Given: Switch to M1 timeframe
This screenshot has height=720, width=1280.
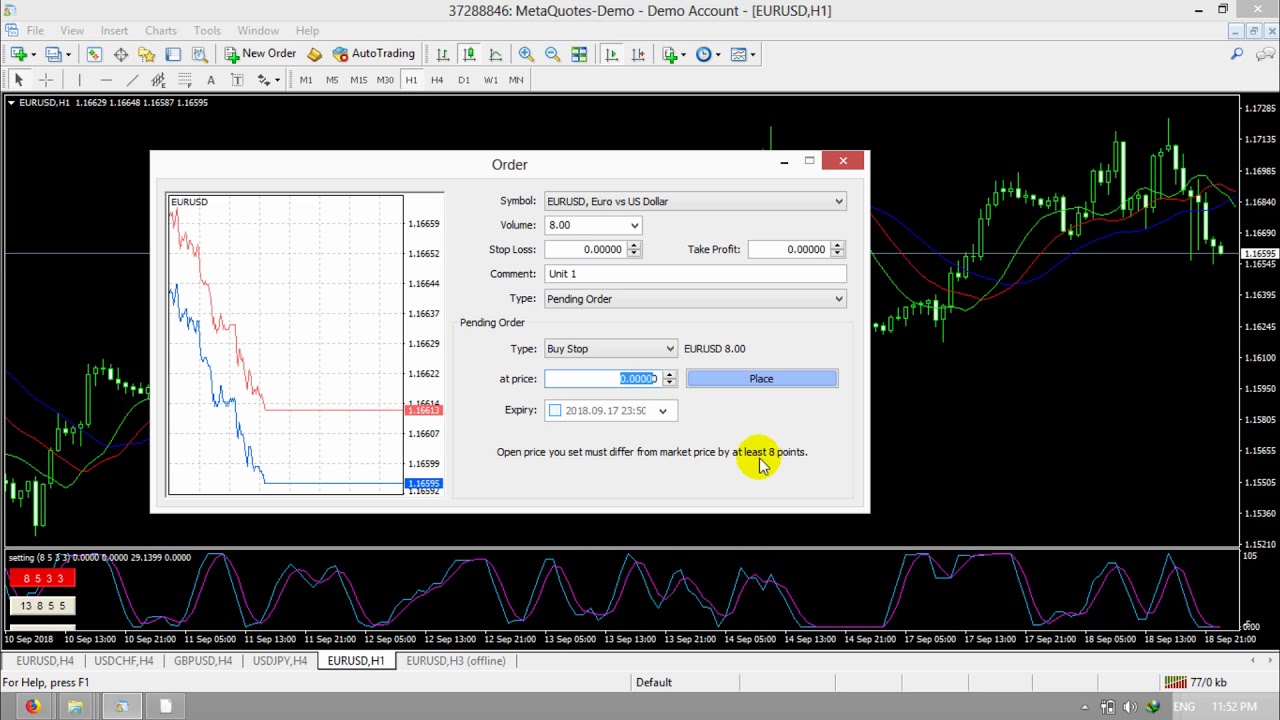Looking at the screenshot, I should (x=306, y=80).
